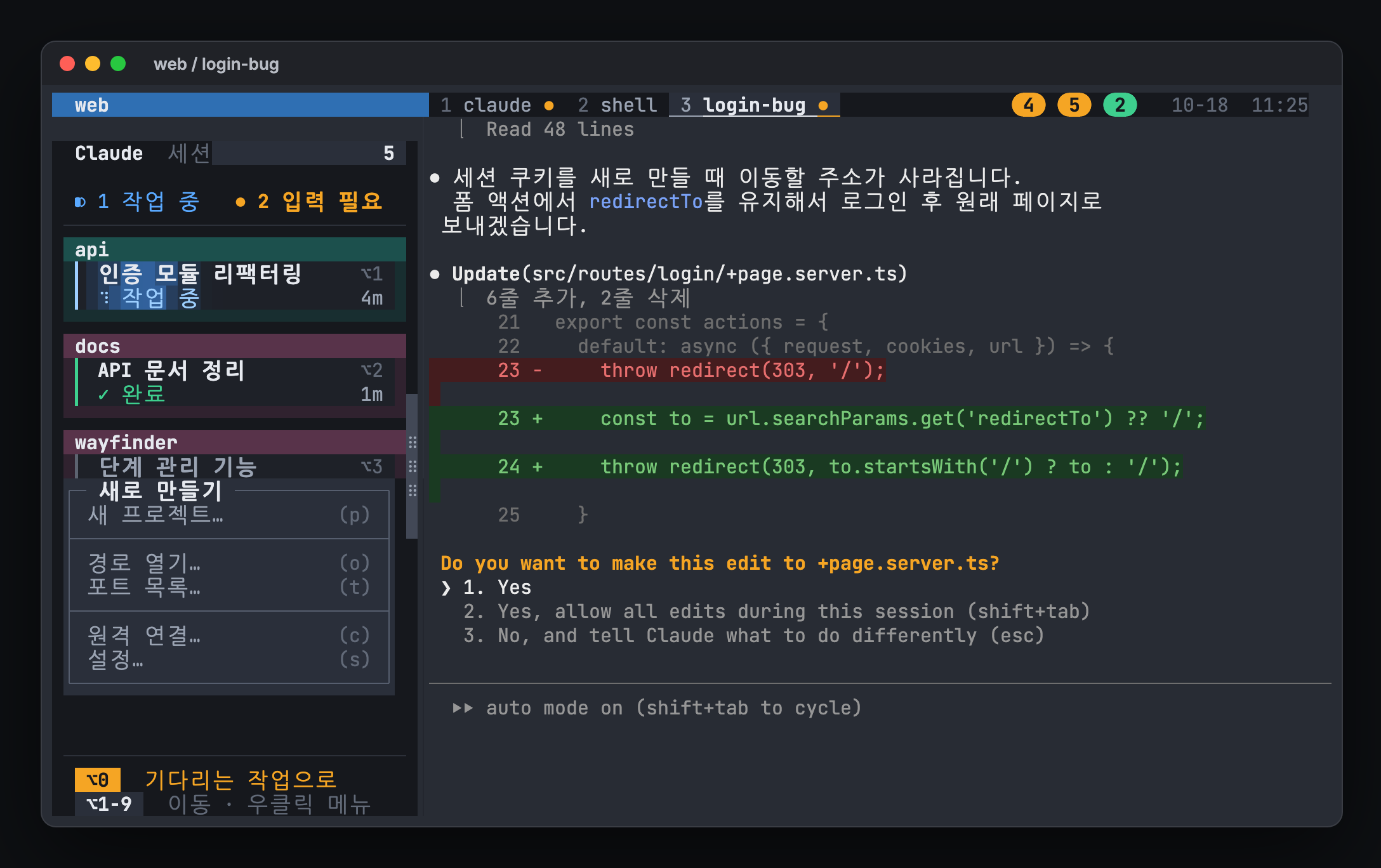The width and height of the screenshot is (1381, 868).
Task: Select 'No, and tell Claude what to do differently'
Action: click(x=754, y=636)
